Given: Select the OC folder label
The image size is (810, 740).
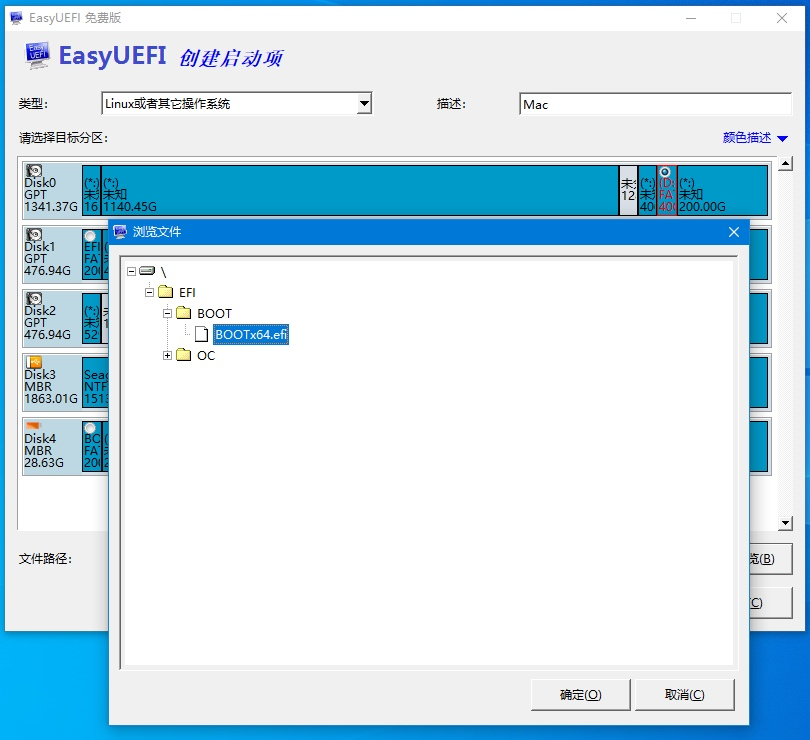Looking at the screenshot, I should pos(206,356).
